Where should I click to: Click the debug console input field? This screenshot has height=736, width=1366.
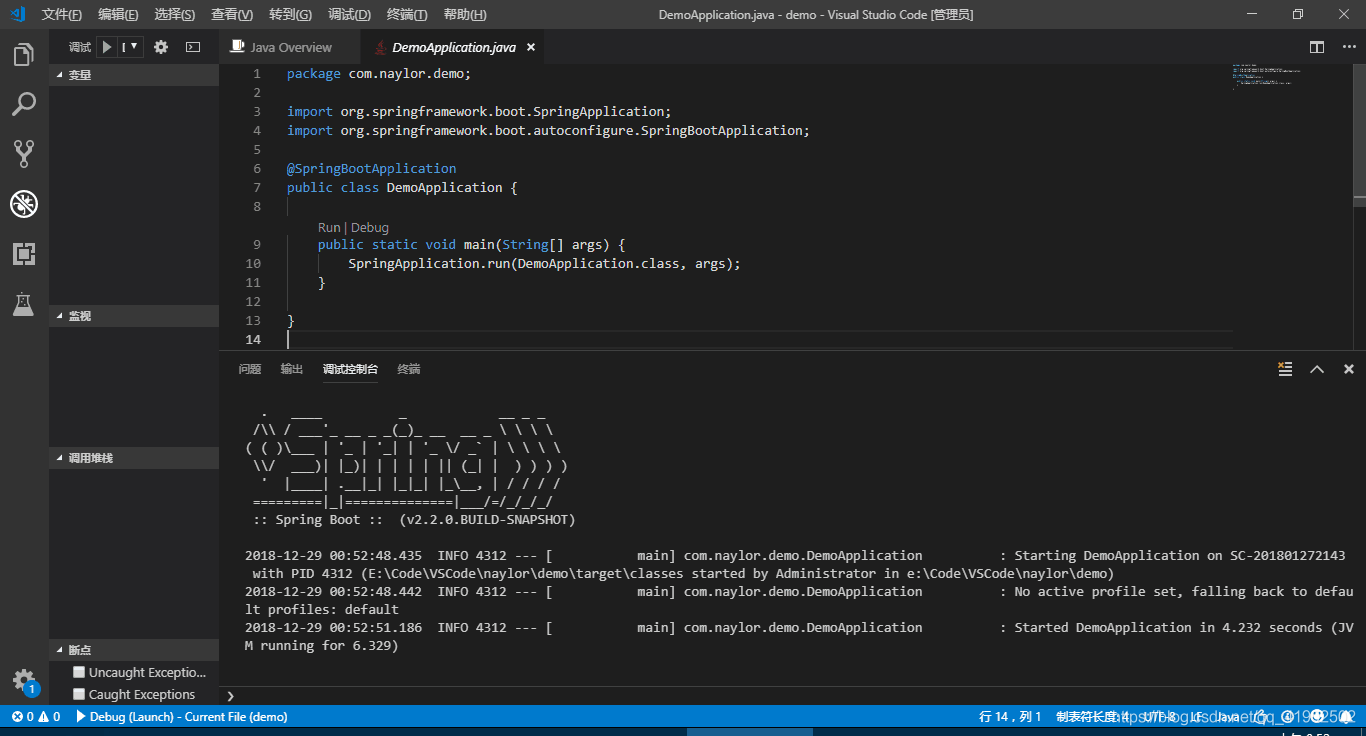[x=793, y=696]
